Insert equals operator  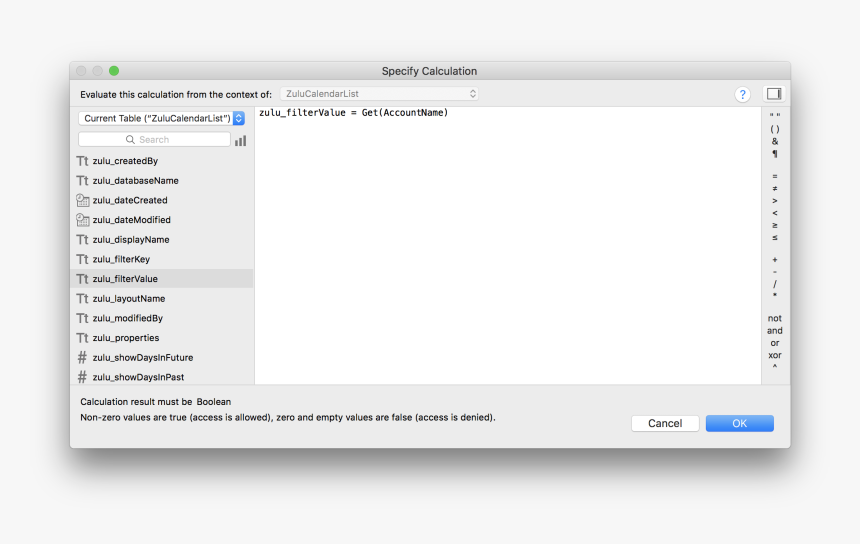tap(774, 177)
